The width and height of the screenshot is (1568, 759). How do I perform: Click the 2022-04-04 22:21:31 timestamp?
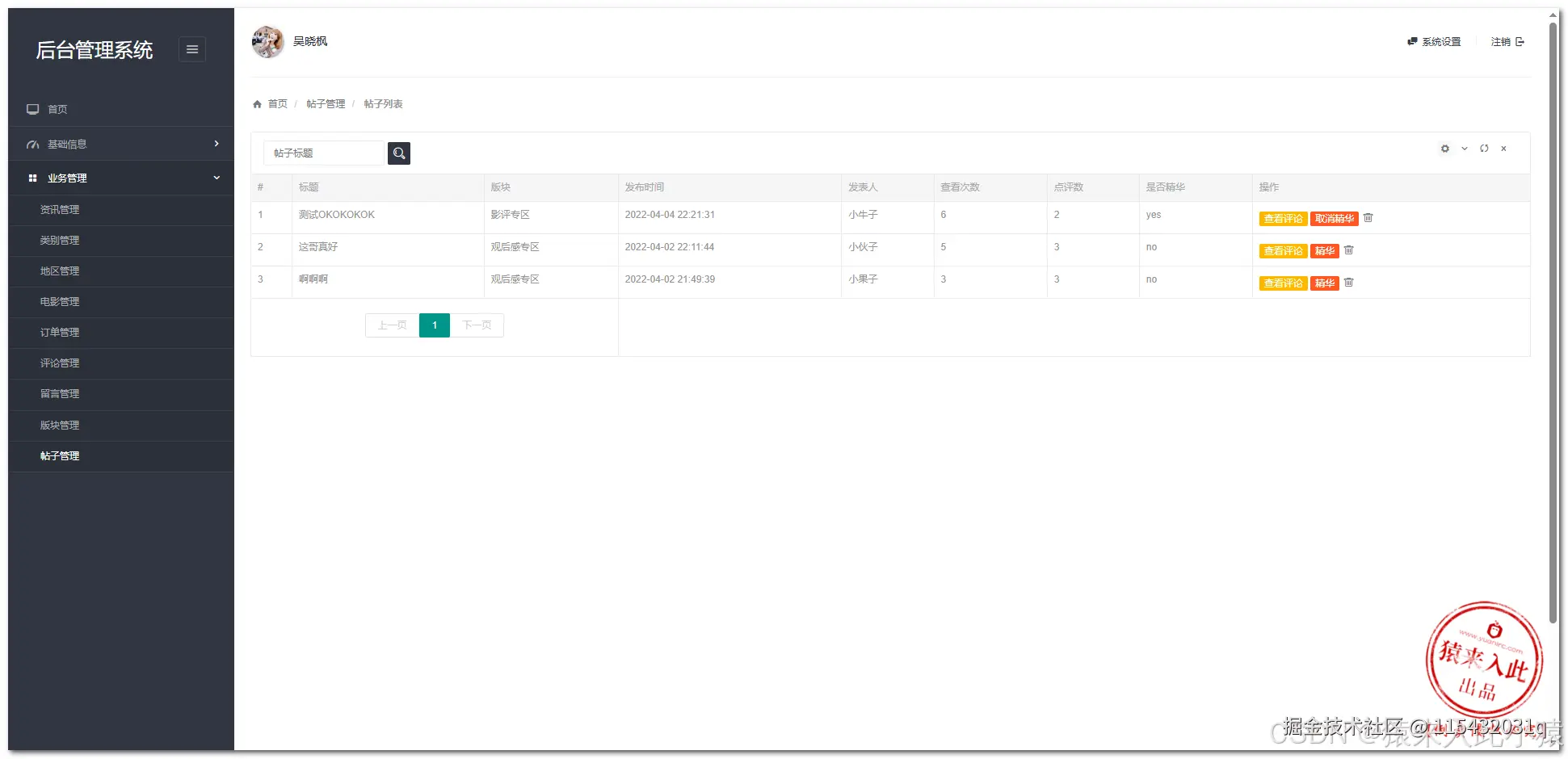click(x=670, y=215)
